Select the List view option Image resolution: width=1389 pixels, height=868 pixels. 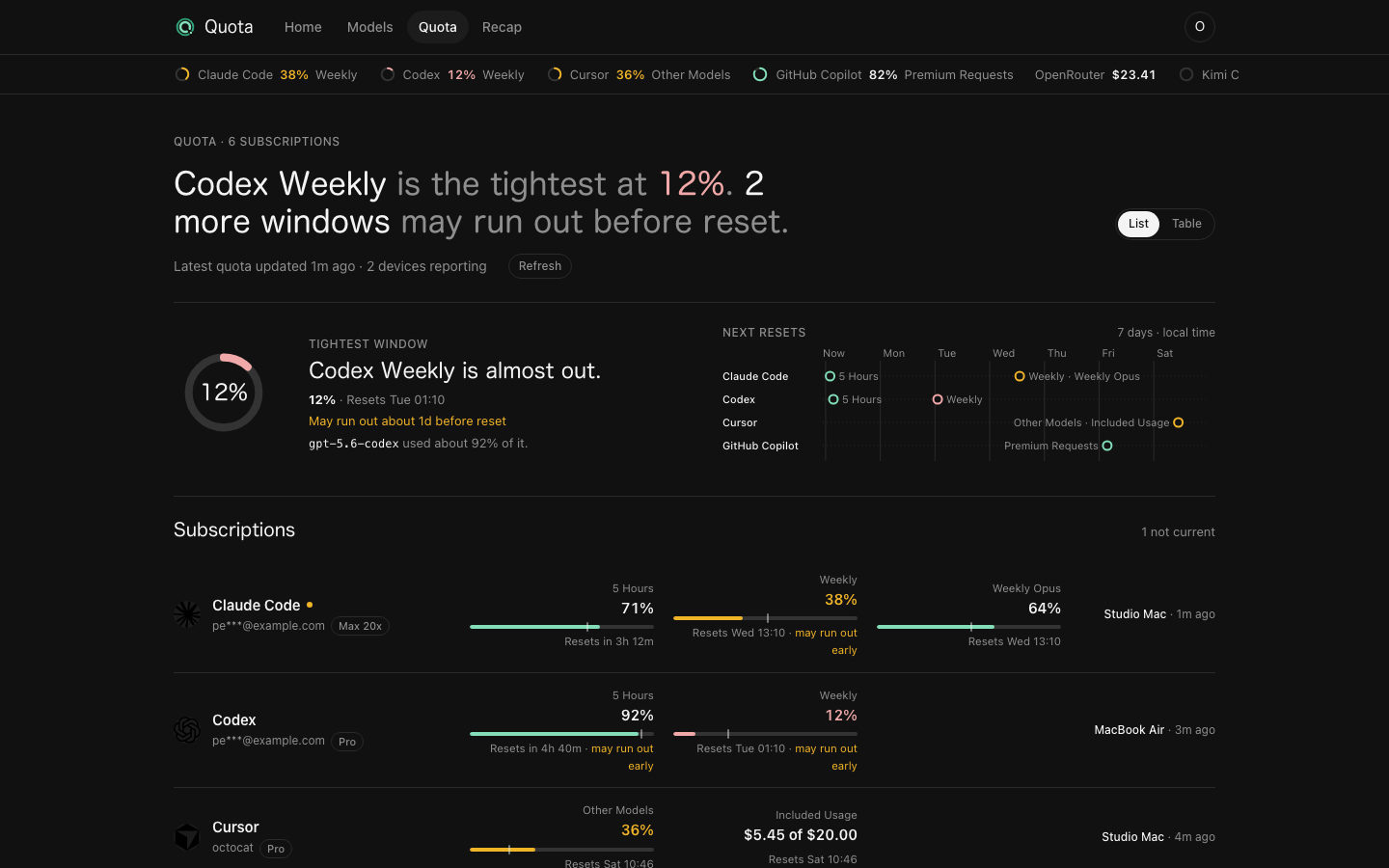(1138, 224)
